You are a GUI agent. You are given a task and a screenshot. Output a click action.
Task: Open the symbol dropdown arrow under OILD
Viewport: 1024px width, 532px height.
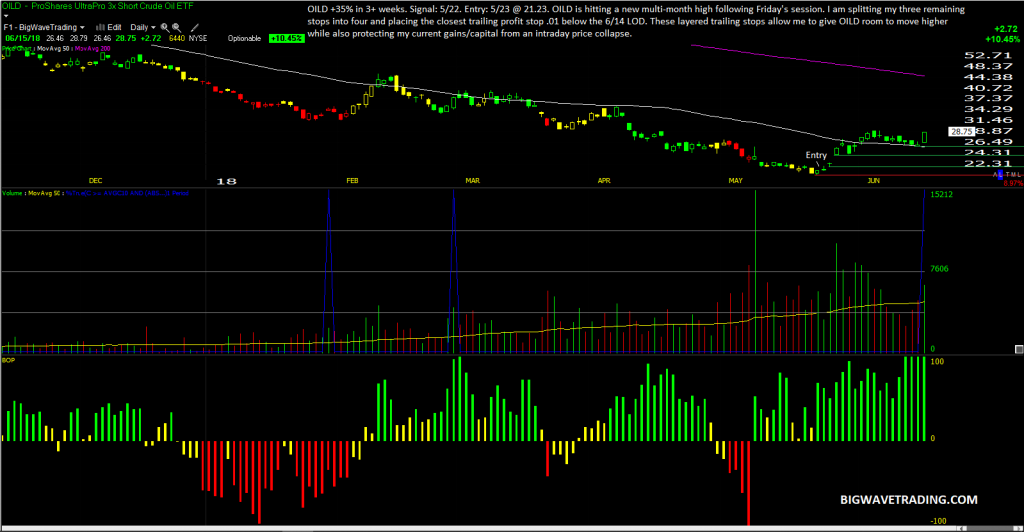(6, 16)
